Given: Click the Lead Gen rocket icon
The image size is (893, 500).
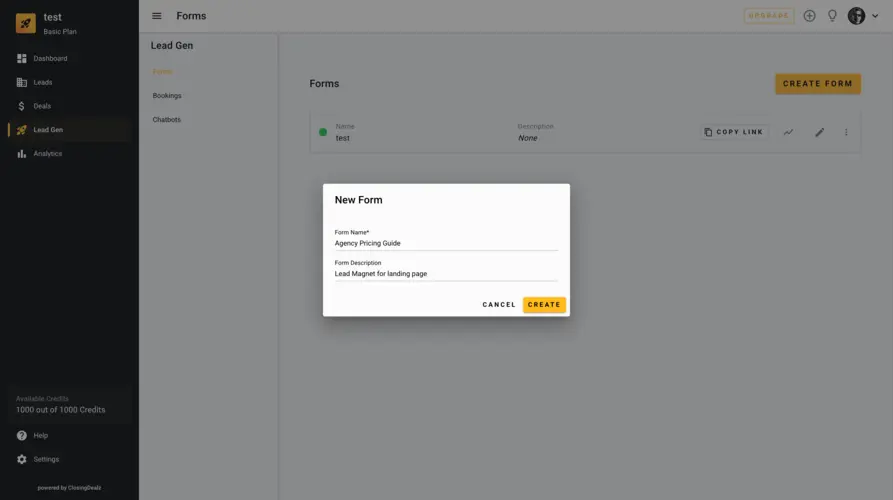Looking at the screenshot, I should pos(22,130).
